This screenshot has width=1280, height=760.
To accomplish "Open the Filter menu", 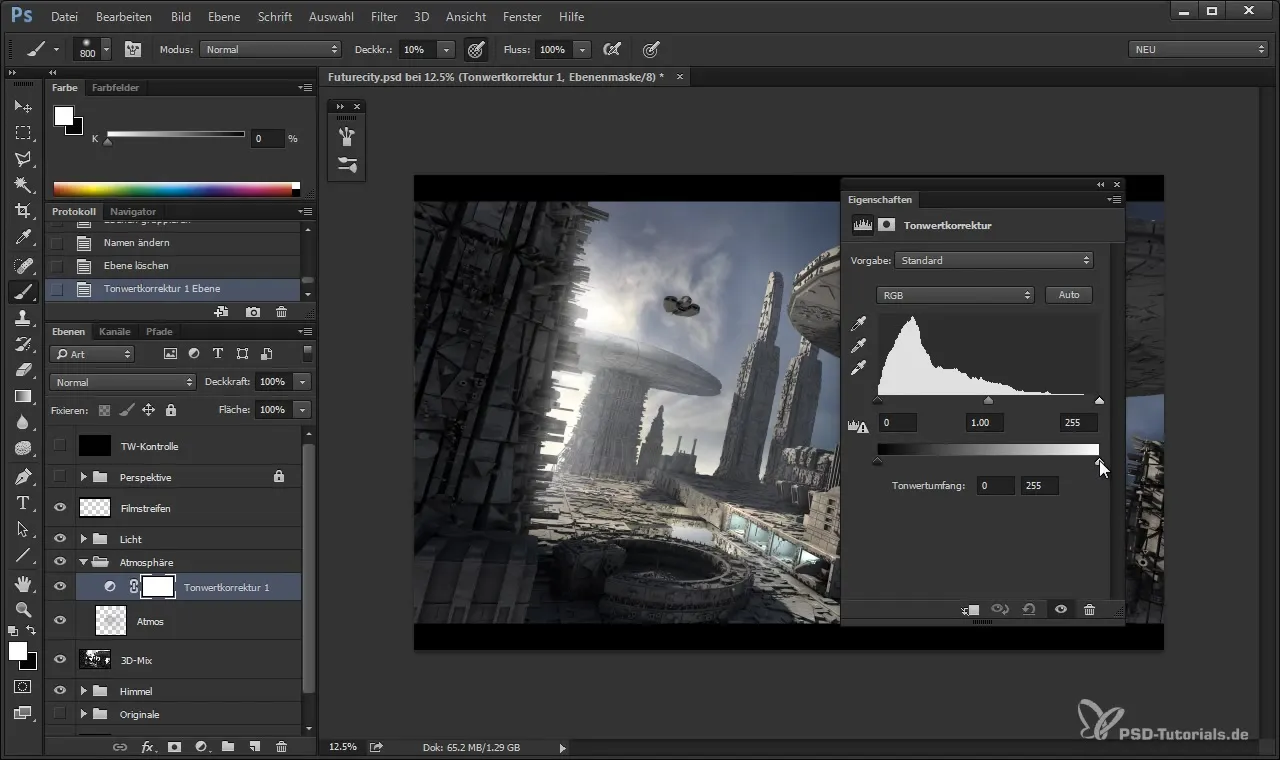I will click(384, 17).
